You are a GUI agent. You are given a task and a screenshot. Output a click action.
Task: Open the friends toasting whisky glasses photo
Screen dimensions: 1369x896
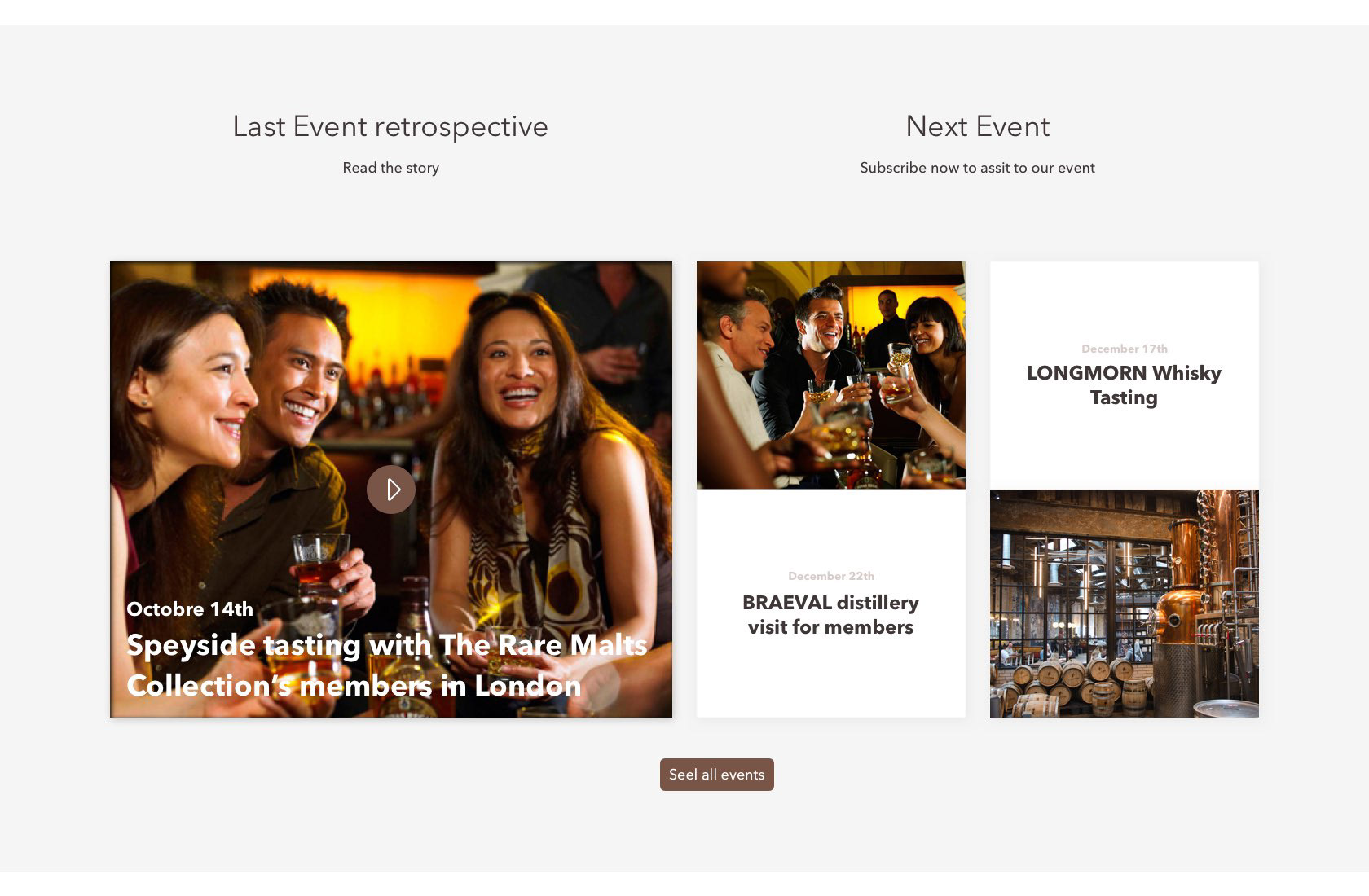point(831,376)
